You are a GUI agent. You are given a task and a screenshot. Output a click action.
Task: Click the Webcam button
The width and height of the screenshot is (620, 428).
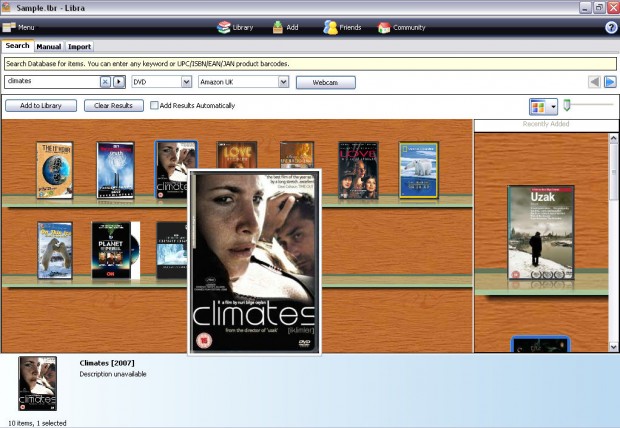point(325,82)
